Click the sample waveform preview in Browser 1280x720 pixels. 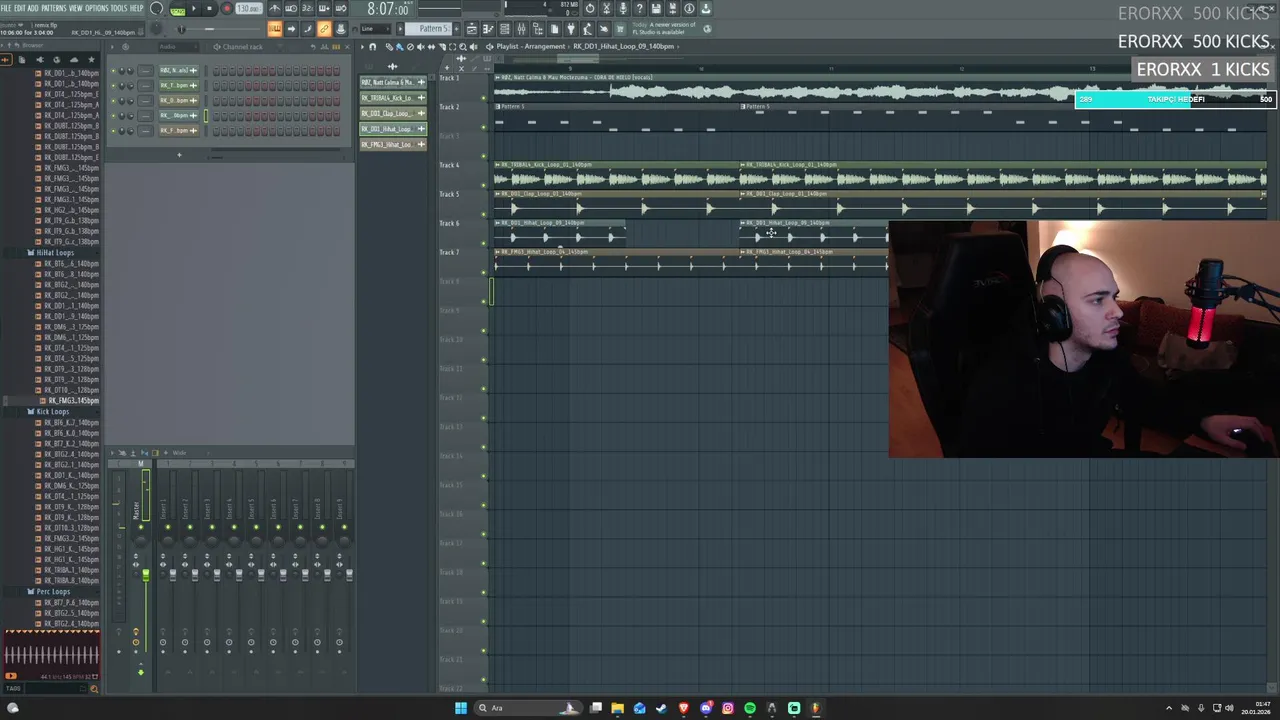click(50, 656)
